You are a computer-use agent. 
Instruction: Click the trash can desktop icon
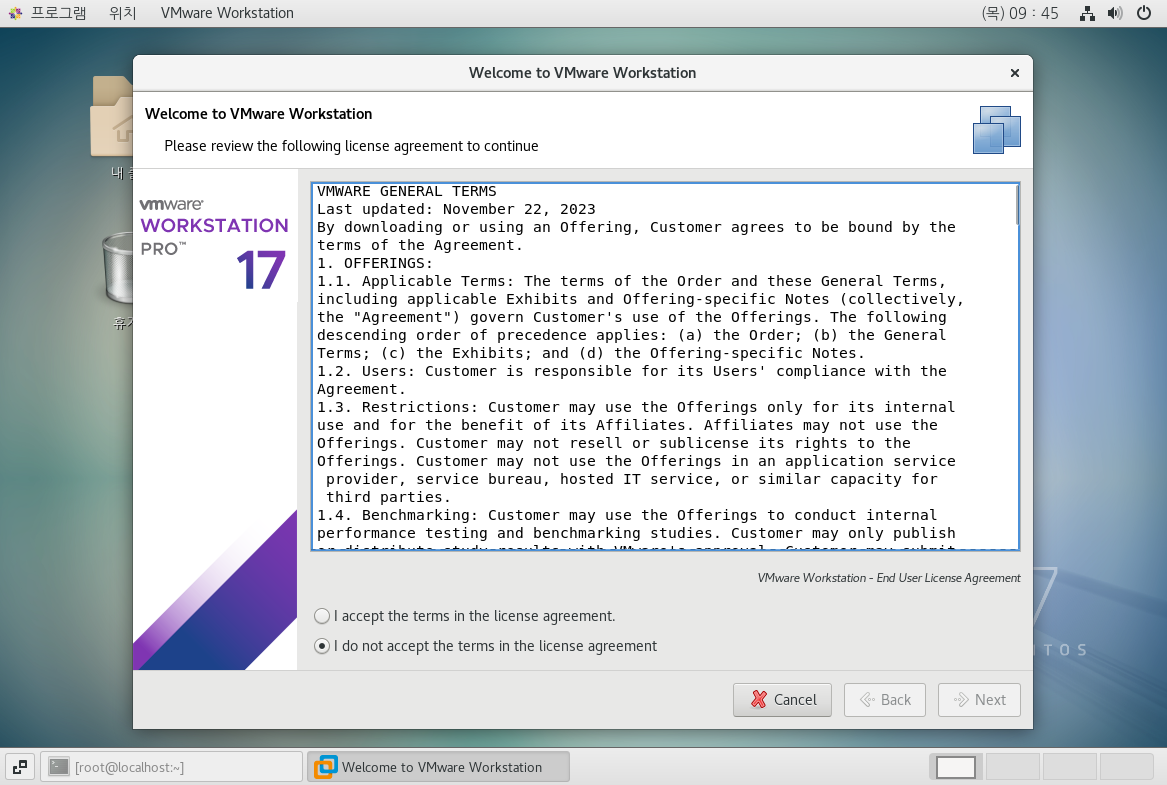[118, 268]
